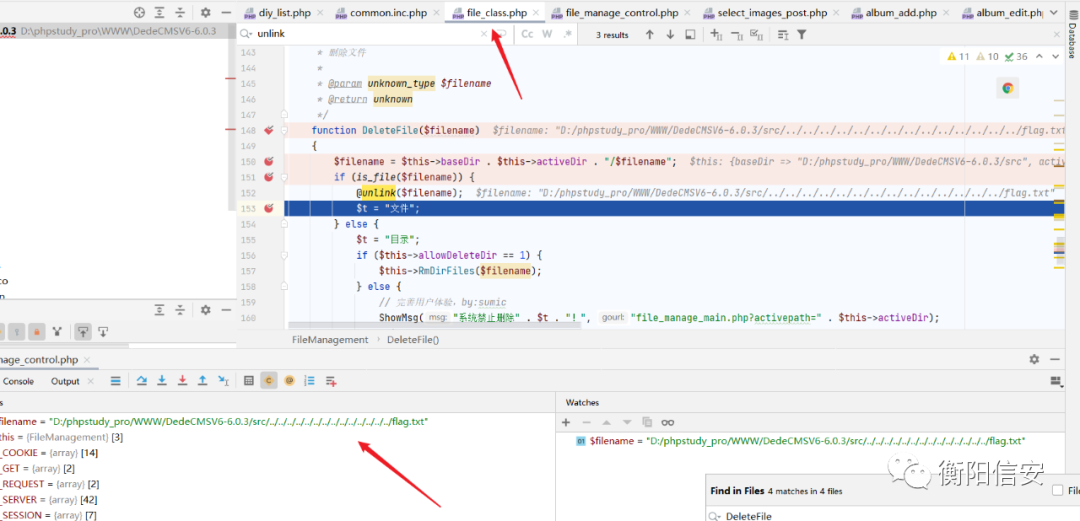This screenshot has width=1080, height=521.
Task: Clear the unlink search text
Action: (x=484, y=34)
